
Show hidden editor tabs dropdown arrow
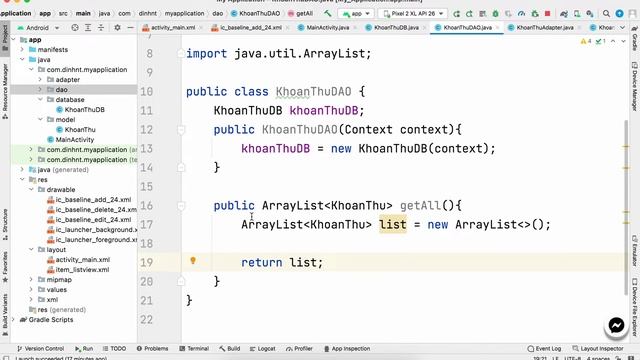pos(622,28)
